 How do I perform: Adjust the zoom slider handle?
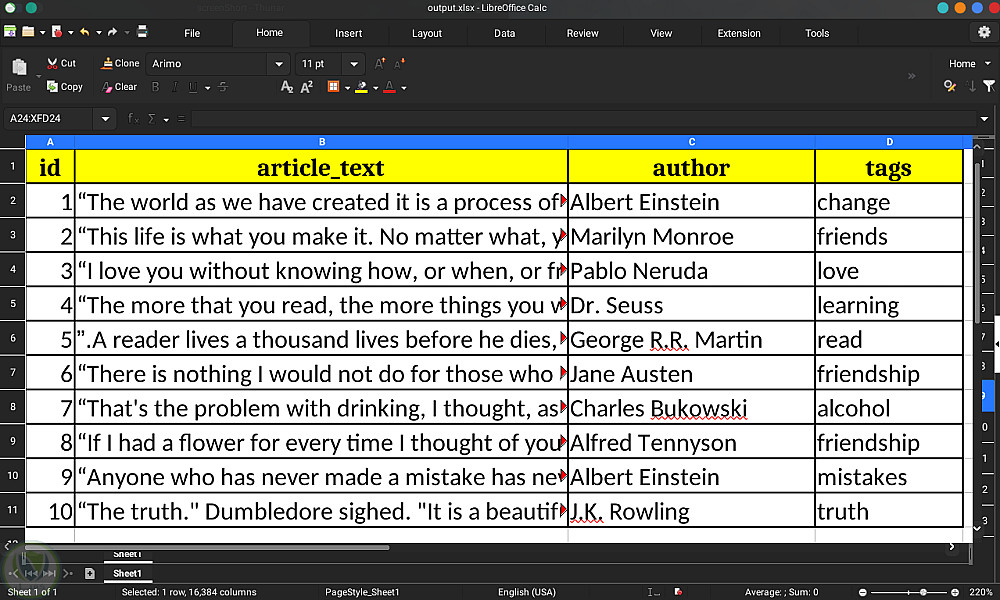point(923,592)
